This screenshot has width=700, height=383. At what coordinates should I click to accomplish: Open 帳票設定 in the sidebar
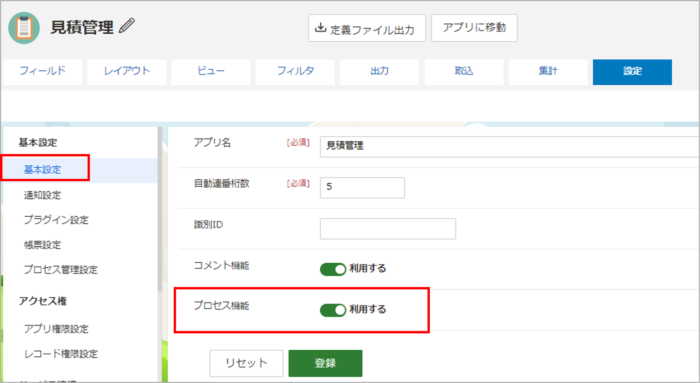click(x=42, y=245)
